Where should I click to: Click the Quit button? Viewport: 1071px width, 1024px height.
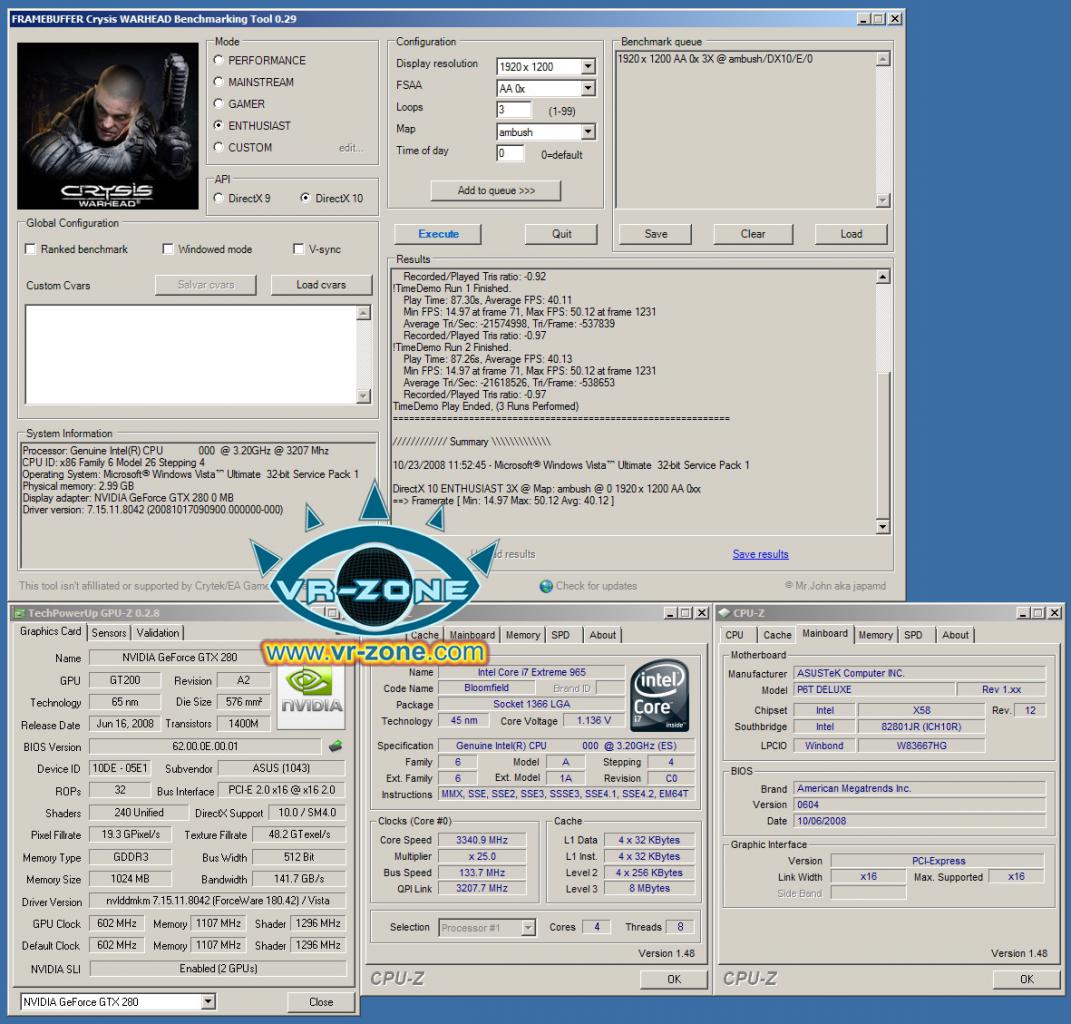click(561, 234)
